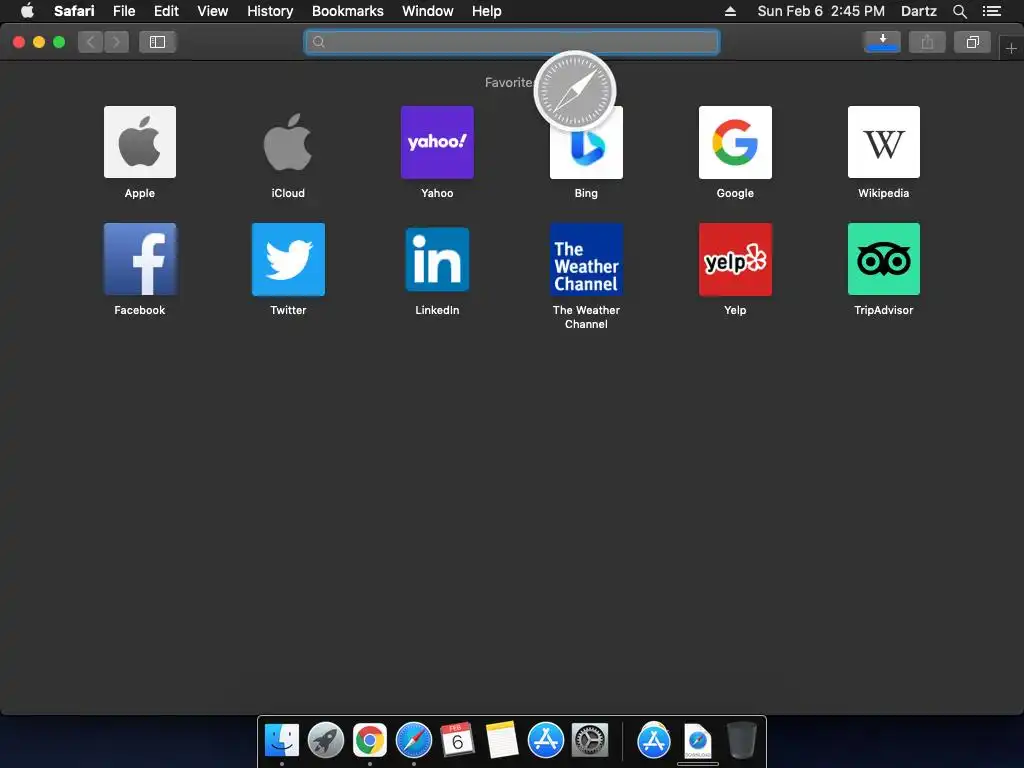Open the Apple favorite tile
This screenshot has width=1024, height=768.
140,142
